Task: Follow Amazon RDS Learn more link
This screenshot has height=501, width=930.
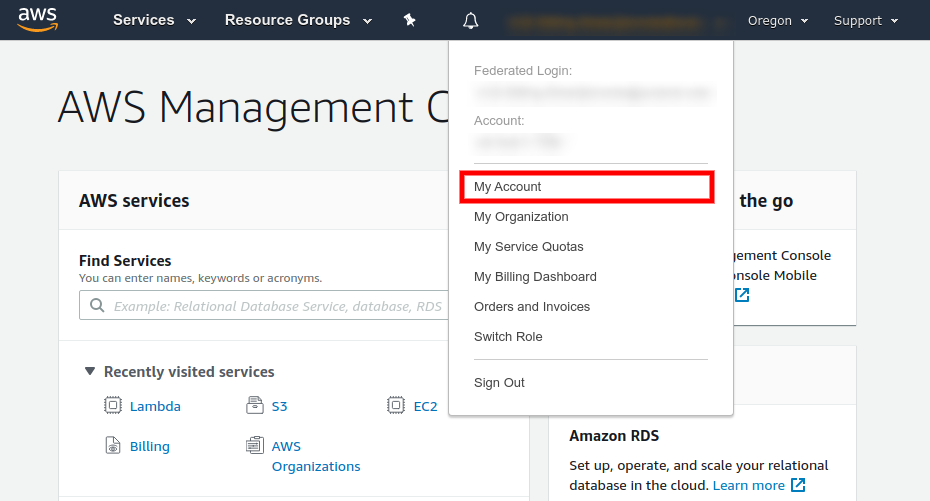Action: click(749, 486)
